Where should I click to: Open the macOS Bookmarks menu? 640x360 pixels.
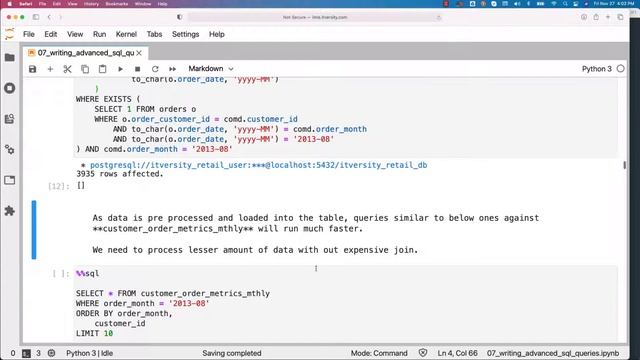click(117, 4)
